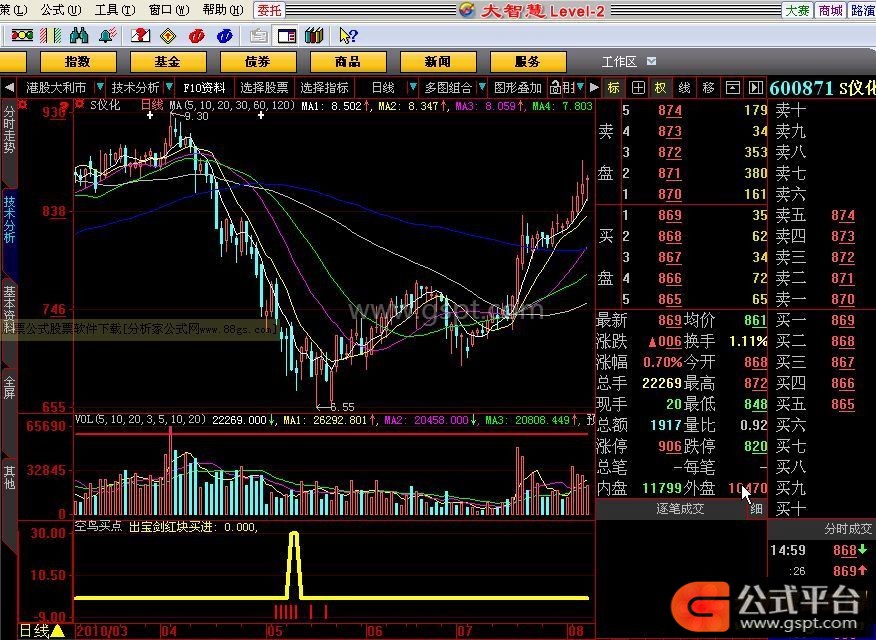
Task: Click the red gear icon at chart corner
Action: point(22,104)
